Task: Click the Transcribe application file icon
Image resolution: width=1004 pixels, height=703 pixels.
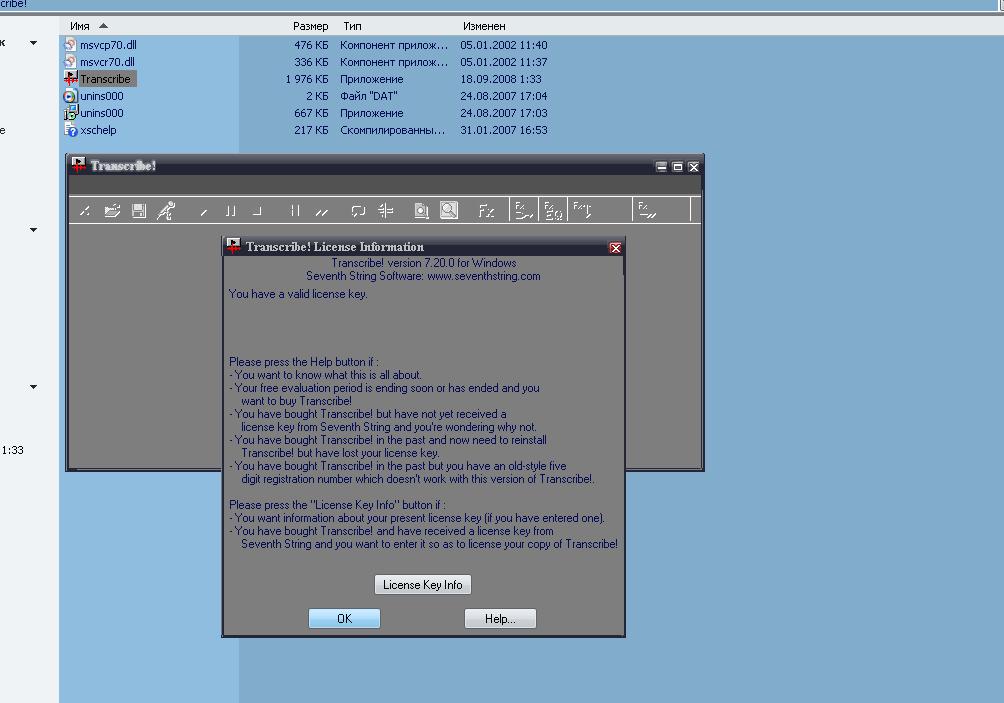Action: [70, 78]
